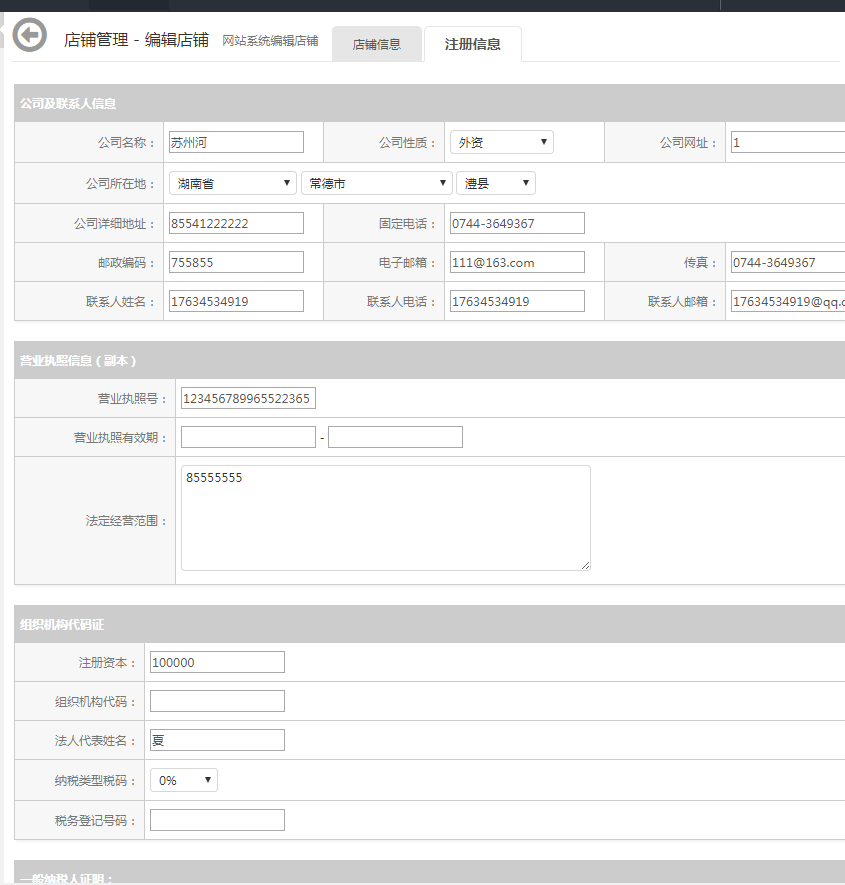Select the 电子邮箱 input field

tap(517, 262)
